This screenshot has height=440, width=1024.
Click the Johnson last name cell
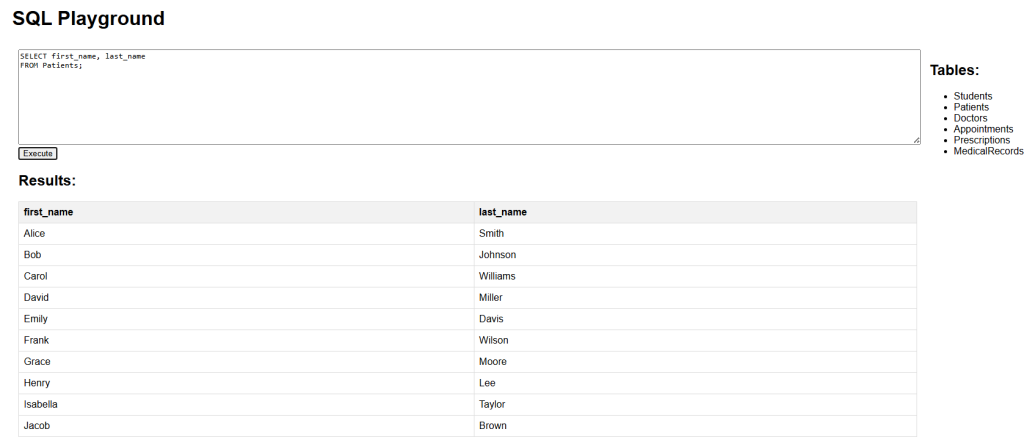coord(695,255)
